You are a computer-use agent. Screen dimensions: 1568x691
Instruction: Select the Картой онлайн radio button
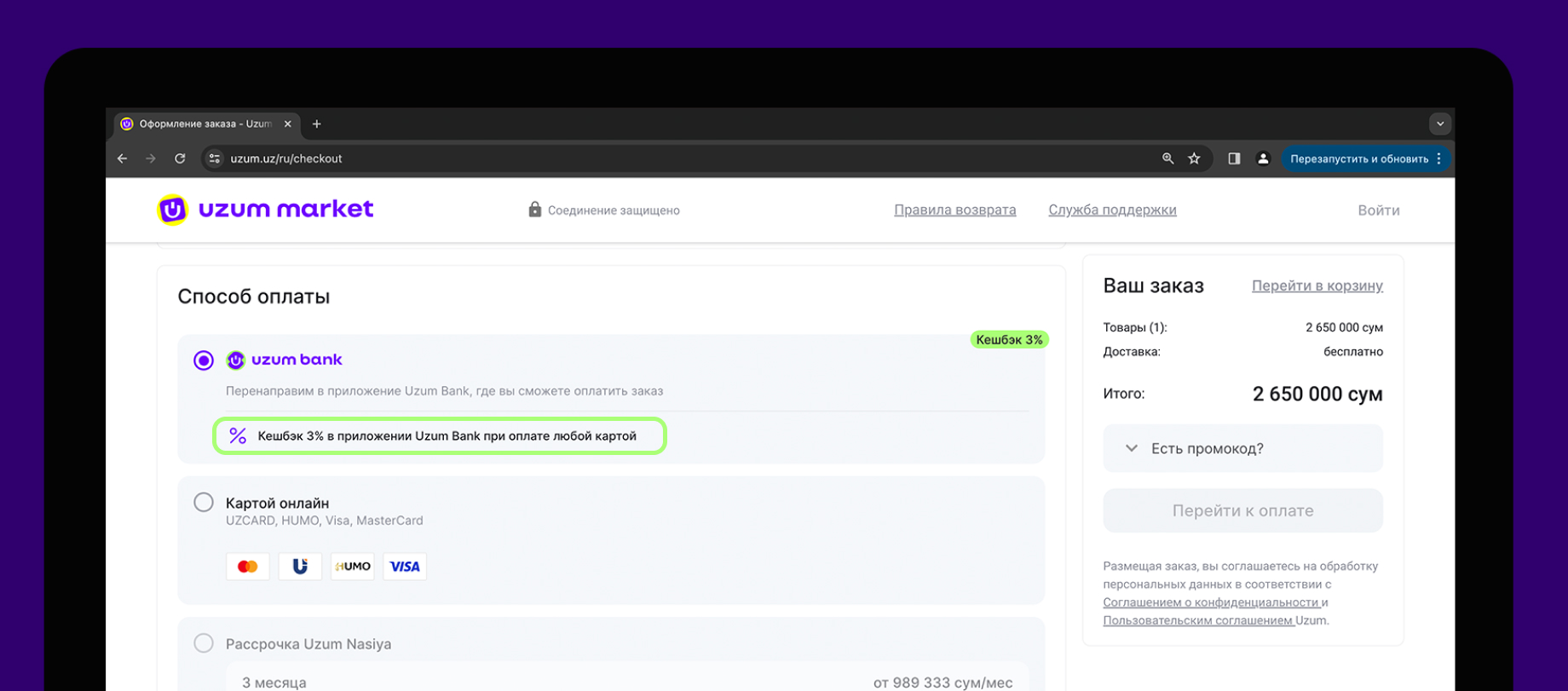click(203, 502)
